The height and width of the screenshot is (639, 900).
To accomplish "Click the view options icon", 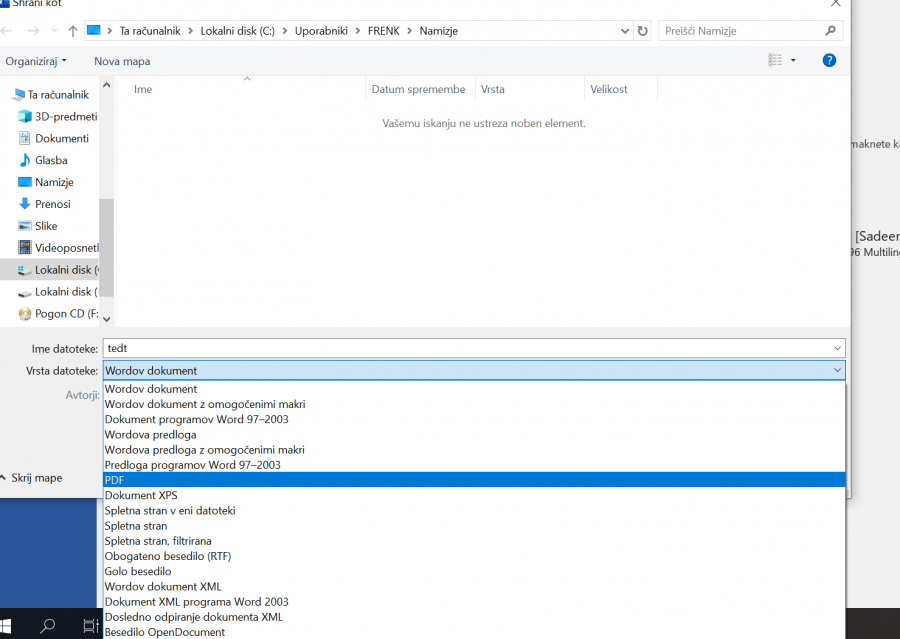I will 775,61.
